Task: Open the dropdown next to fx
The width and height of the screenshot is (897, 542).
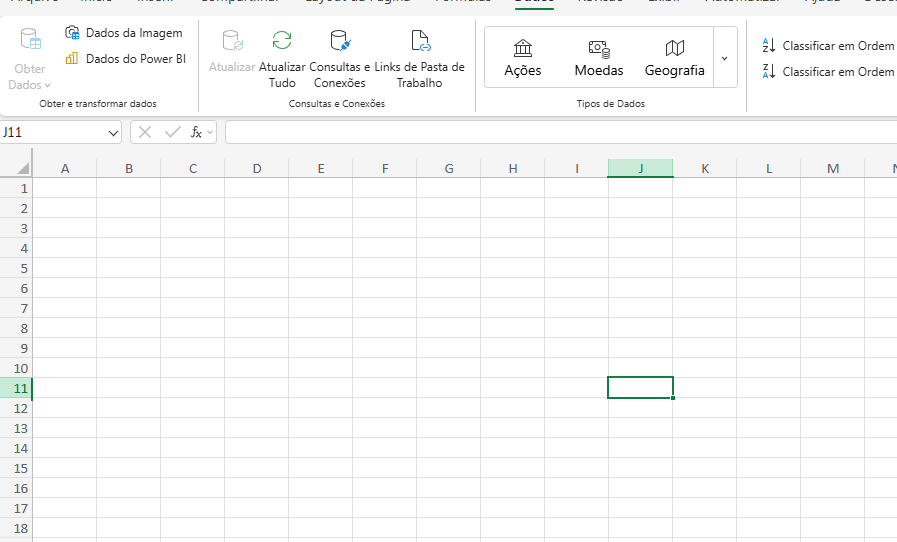Action: point(210,133)
